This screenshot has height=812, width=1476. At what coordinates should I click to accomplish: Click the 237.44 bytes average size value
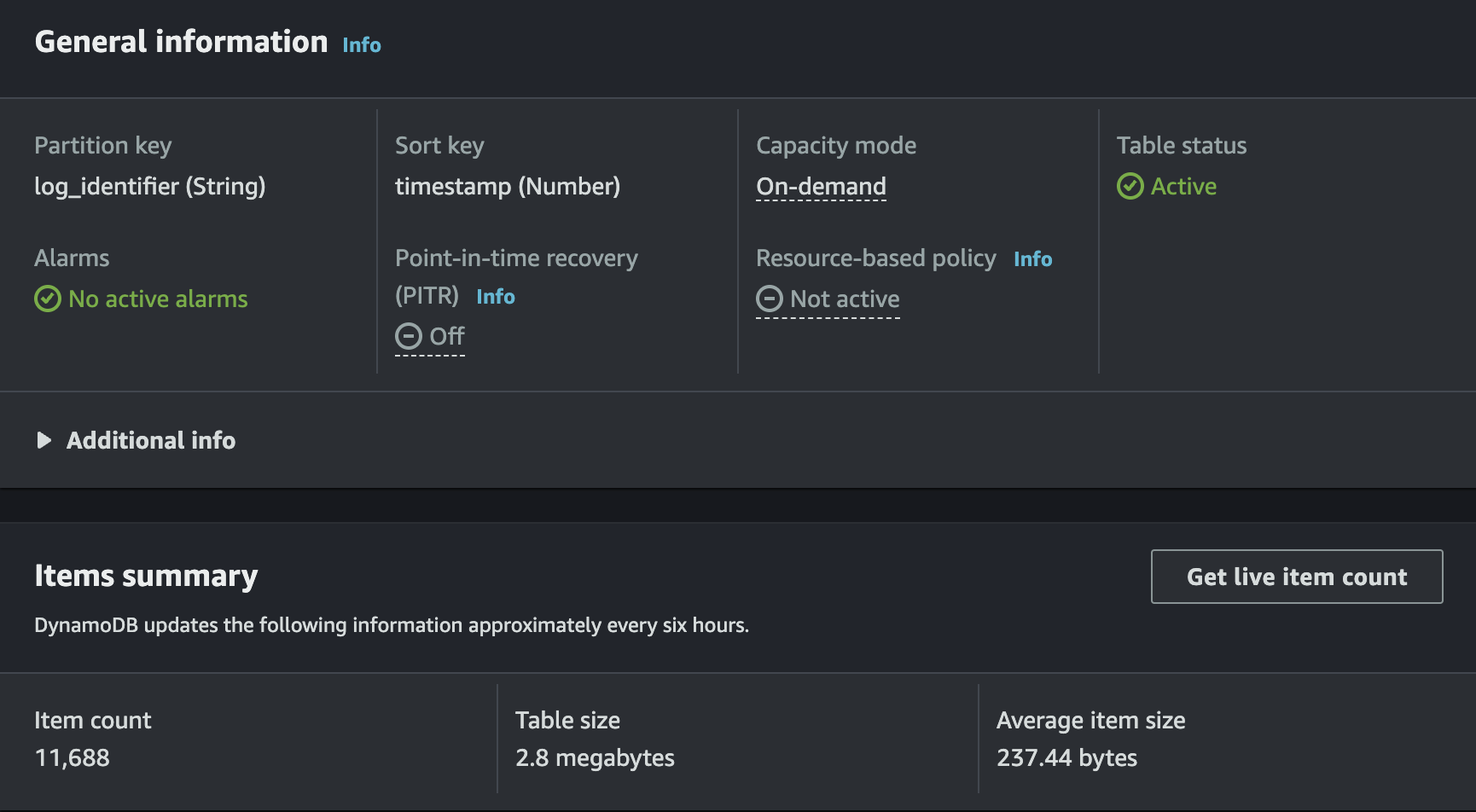point(1066,757)
